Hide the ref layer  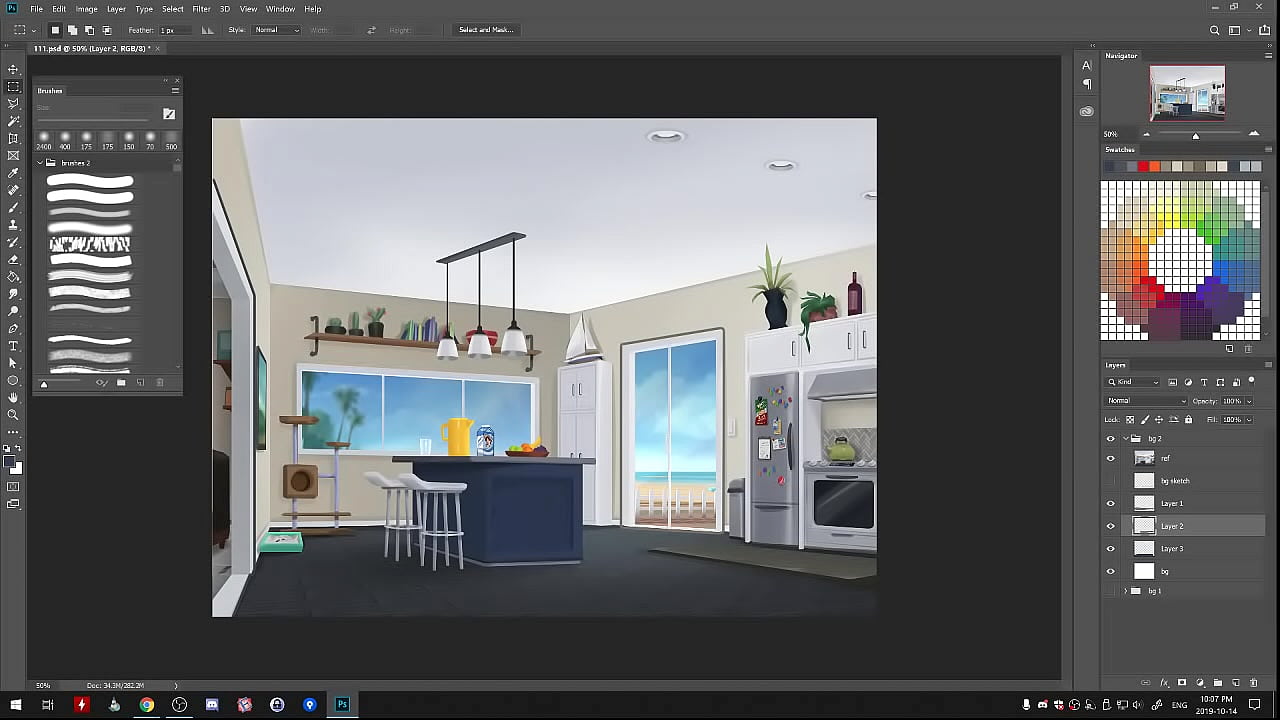1110,458
